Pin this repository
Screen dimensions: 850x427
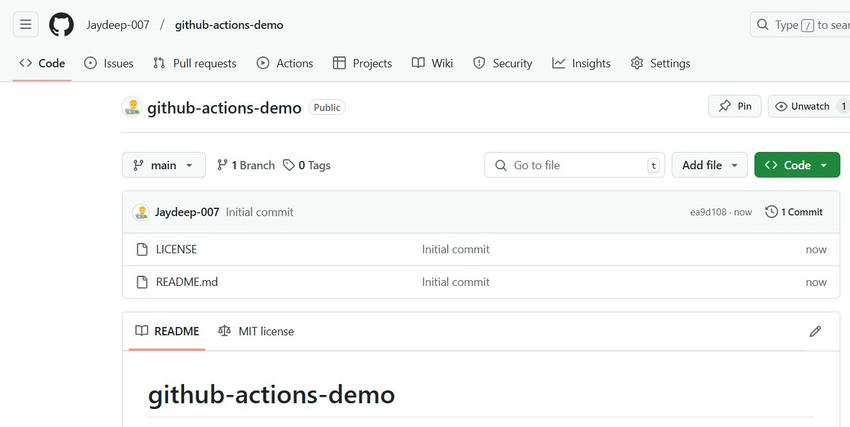[x=735, y=106]
